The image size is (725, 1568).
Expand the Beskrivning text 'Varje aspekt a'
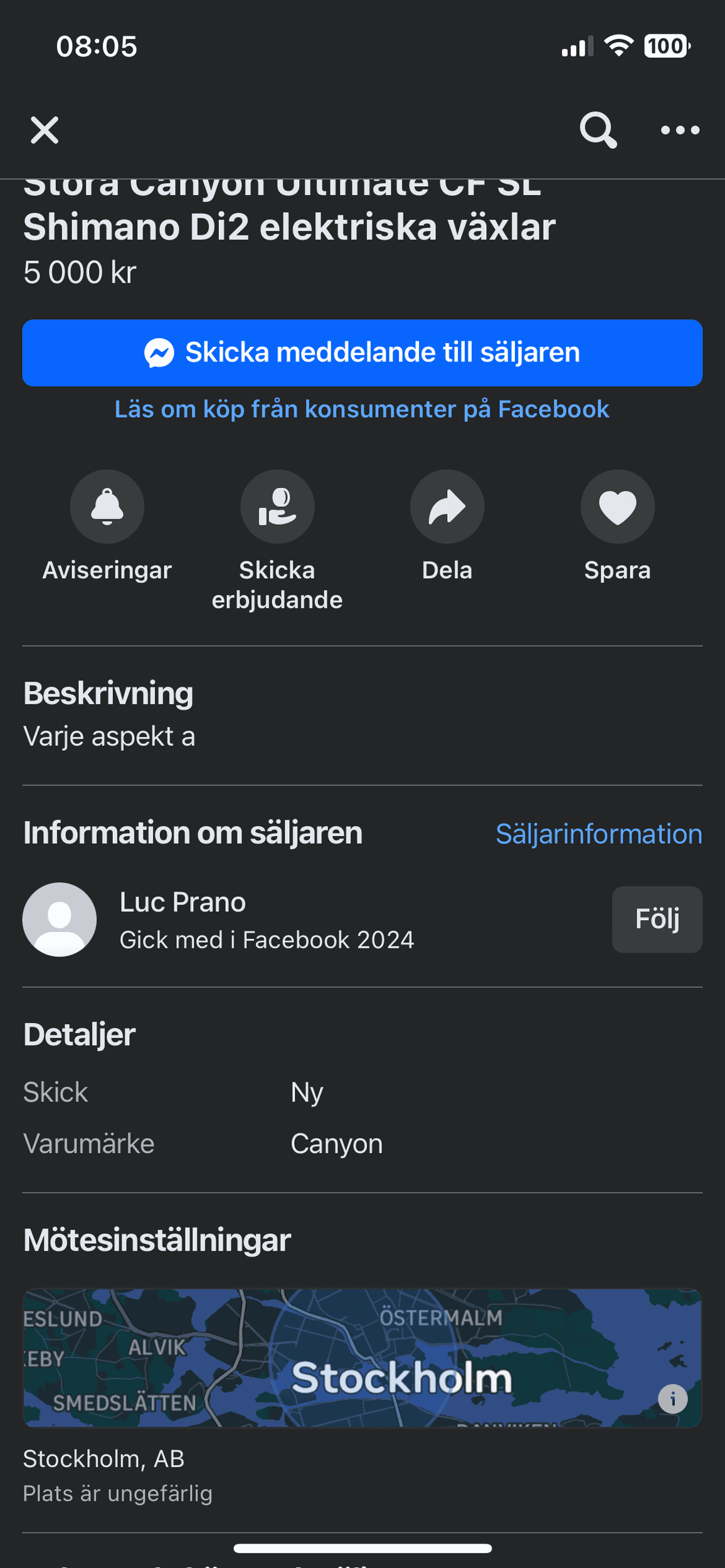coord(109,736)
